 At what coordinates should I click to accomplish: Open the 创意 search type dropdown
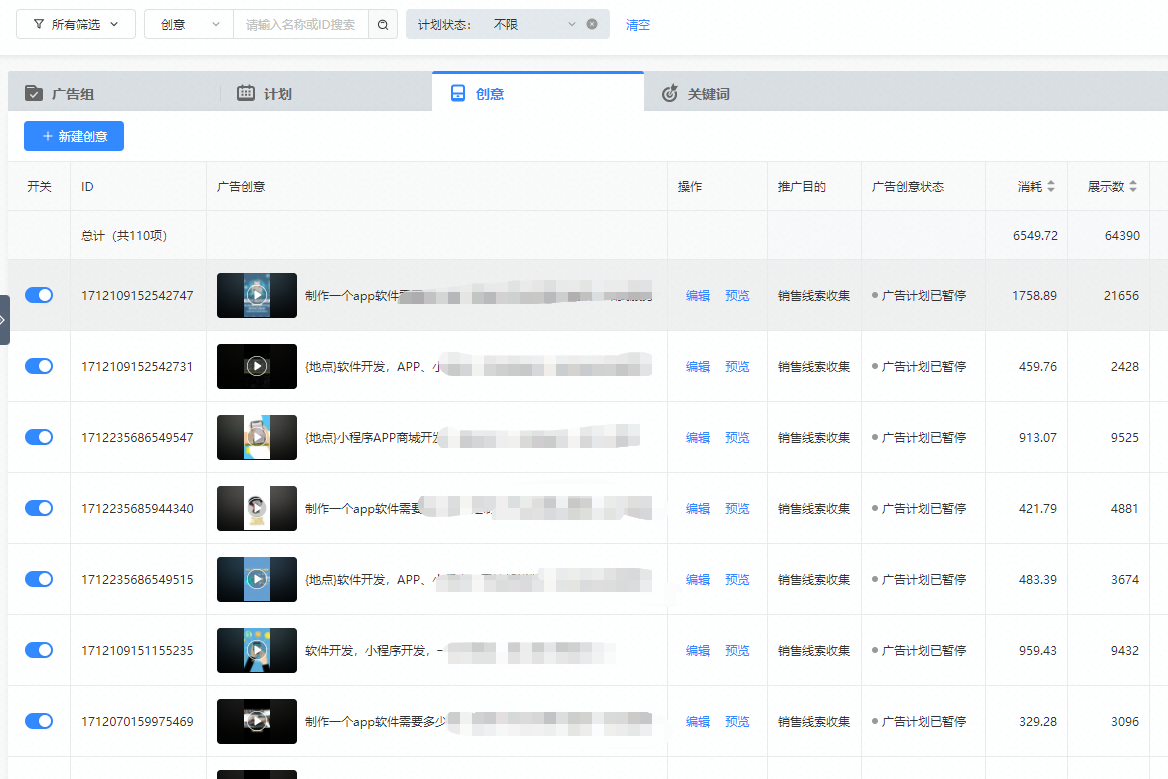coord(189,24)
